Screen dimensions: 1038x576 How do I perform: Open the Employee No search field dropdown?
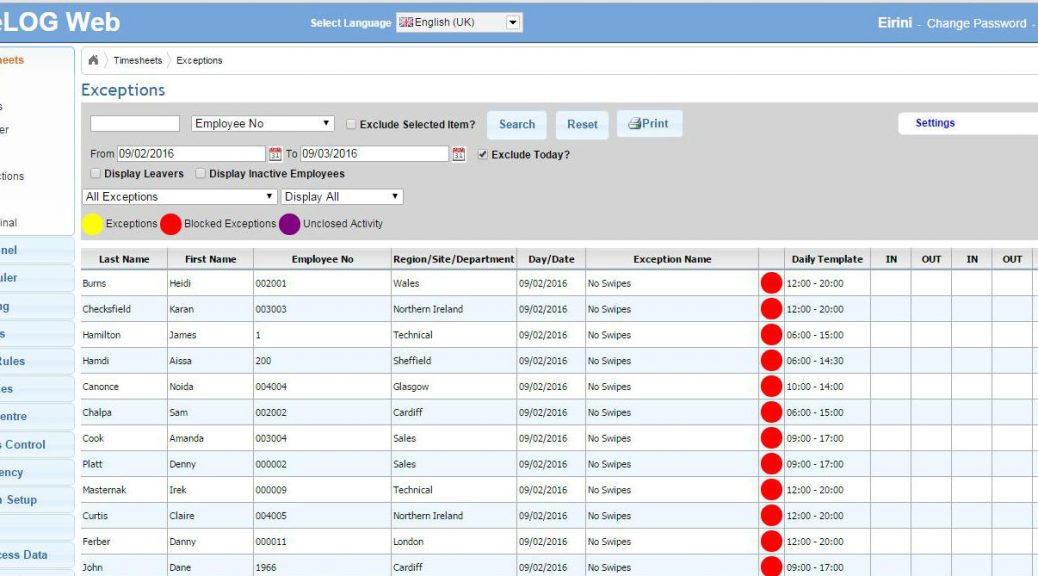pos(263,124)
